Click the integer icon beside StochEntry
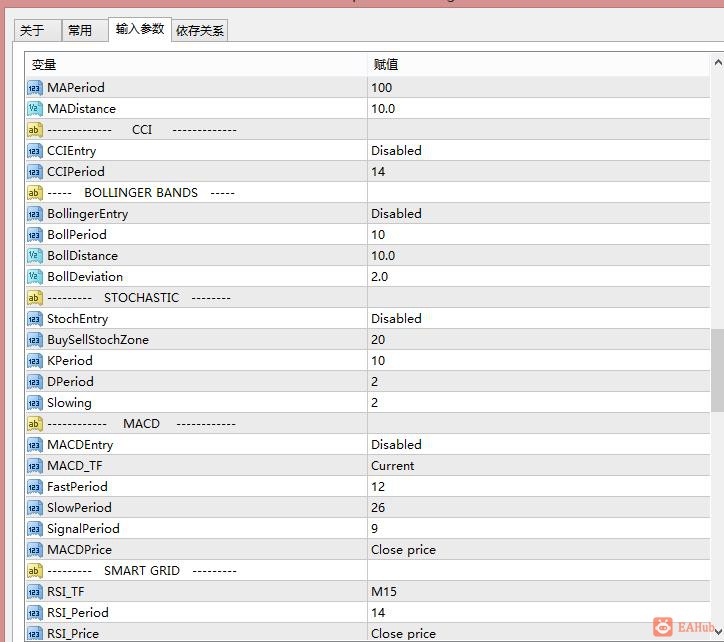The height and width of the screenshot is (642, 724). [x=35, y=319]
